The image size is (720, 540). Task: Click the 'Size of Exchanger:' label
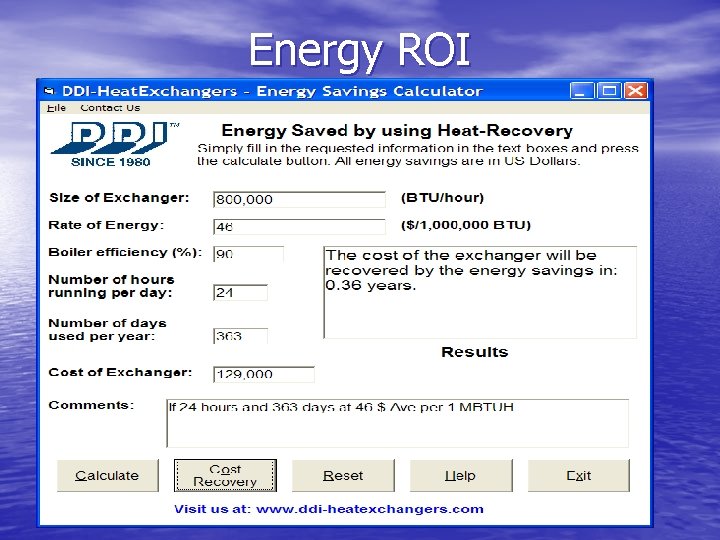(119, 198)
